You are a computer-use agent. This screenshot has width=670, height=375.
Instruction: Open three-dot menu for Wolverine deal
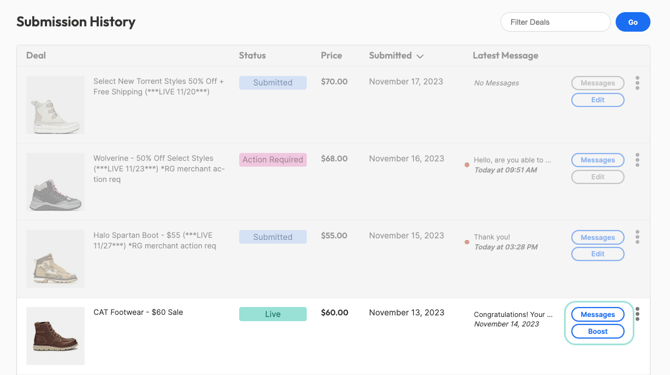[637, 160]
